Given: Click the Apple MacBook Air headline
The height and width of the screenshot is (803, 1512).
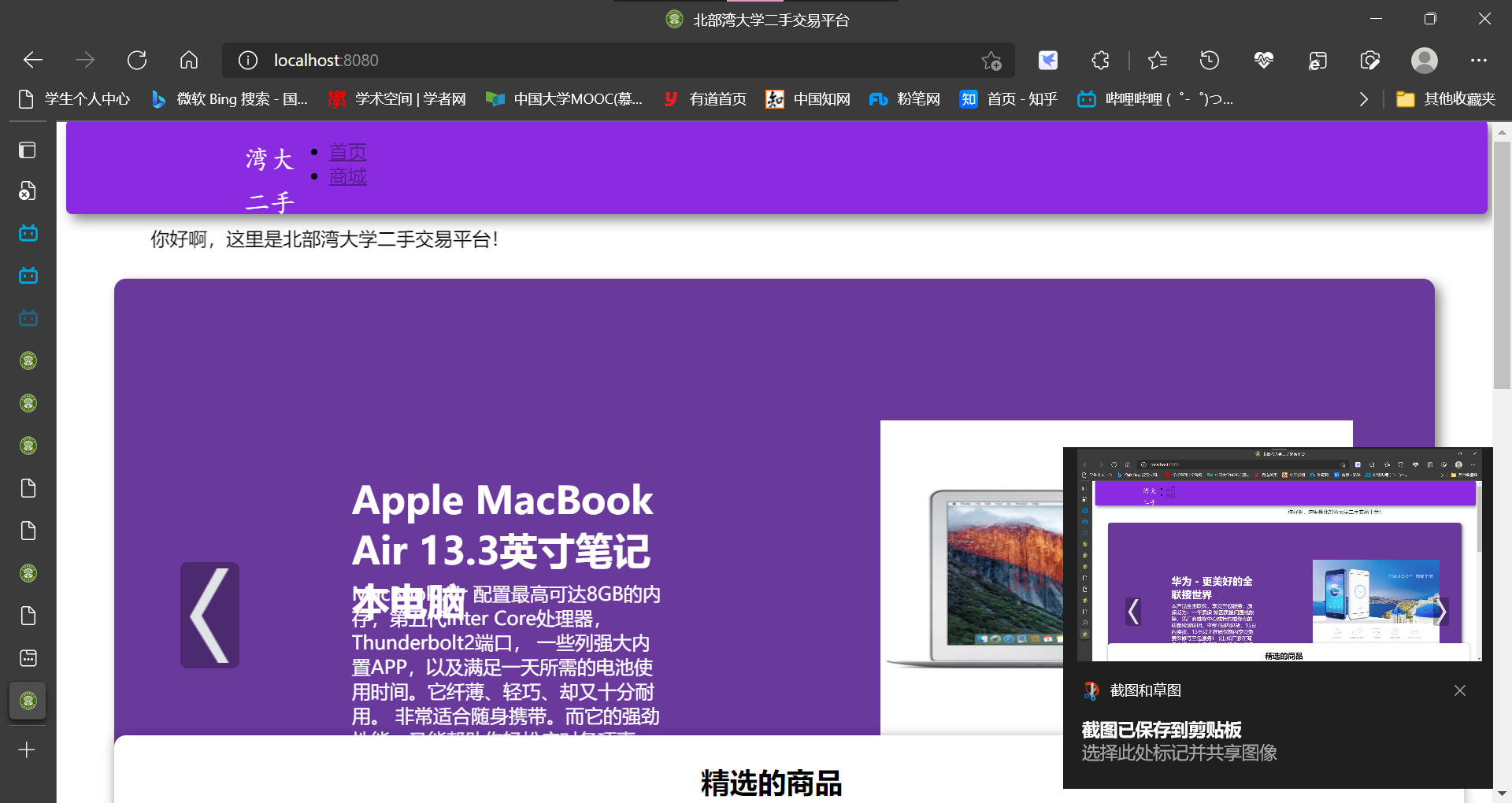Looking at the screenshot, I should [502, 550].
